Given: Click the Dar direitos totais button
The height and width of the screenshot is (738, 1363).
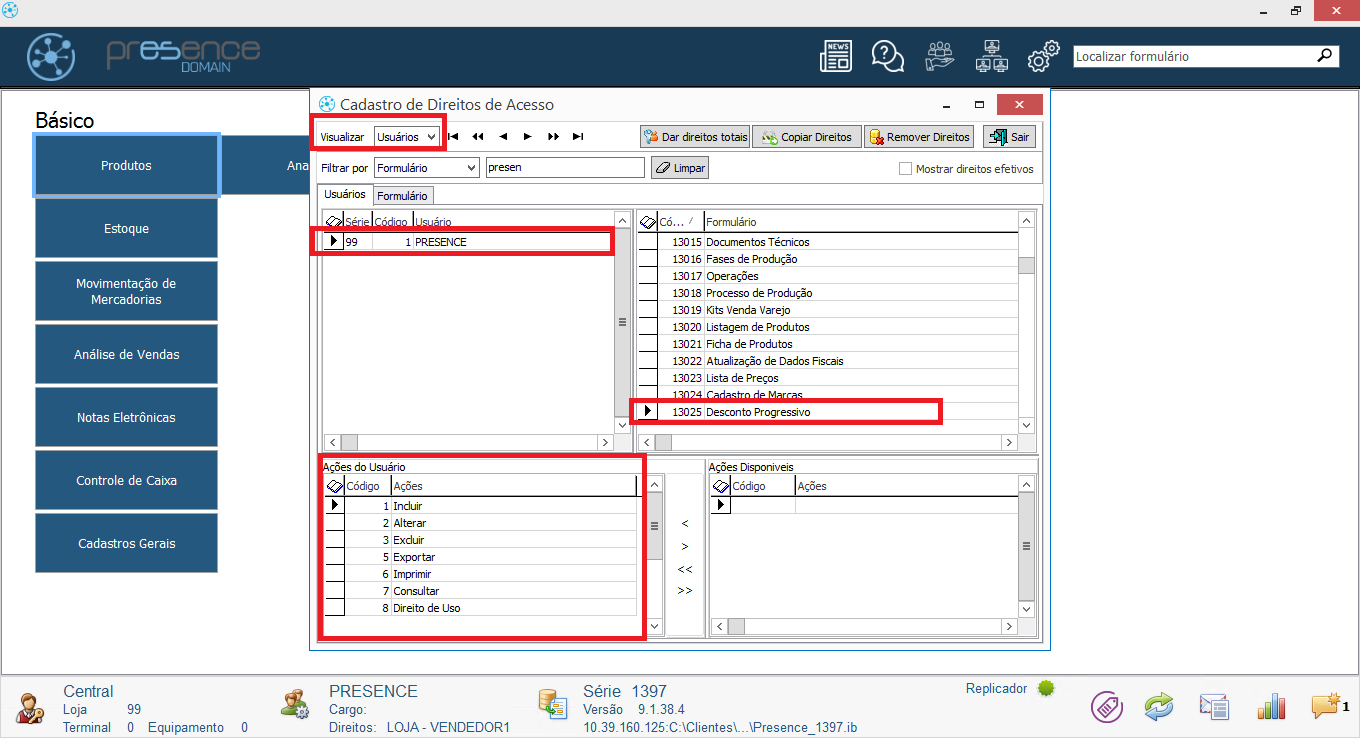Looking at the screenshot, I should click(x=695, y=137).
